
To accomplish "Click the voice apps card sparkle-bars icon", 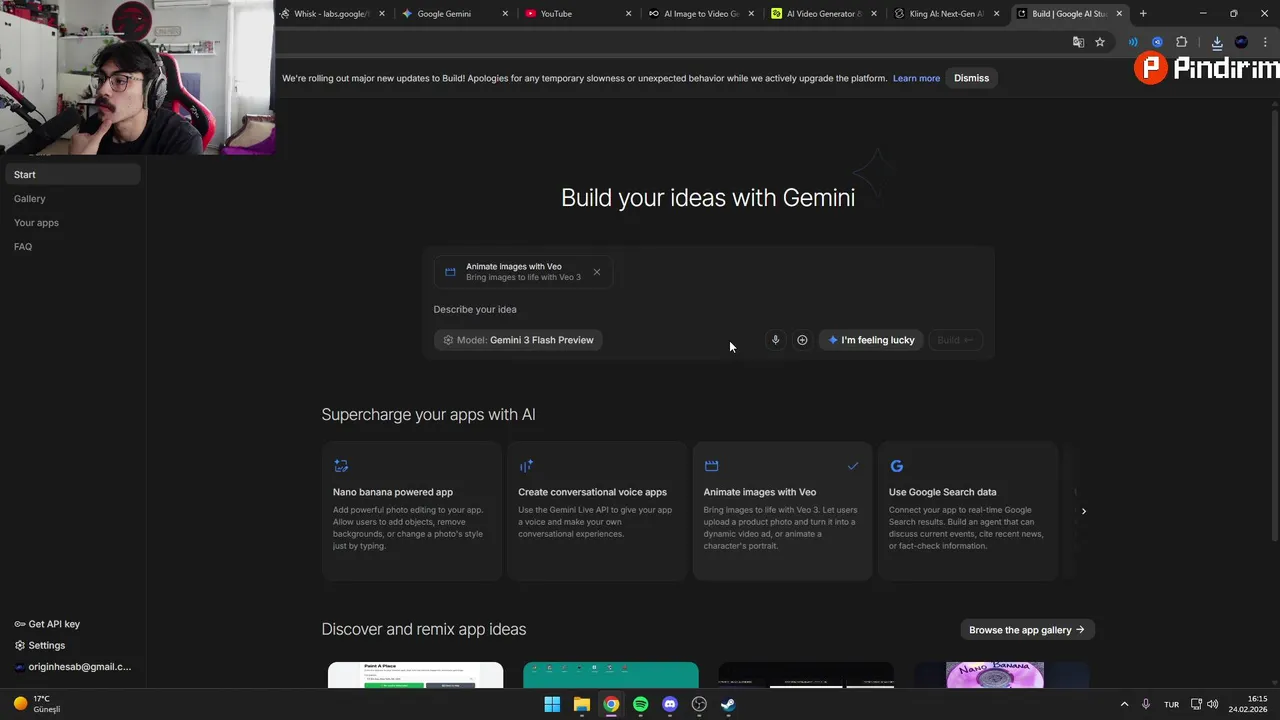I will tap(526, 466).
